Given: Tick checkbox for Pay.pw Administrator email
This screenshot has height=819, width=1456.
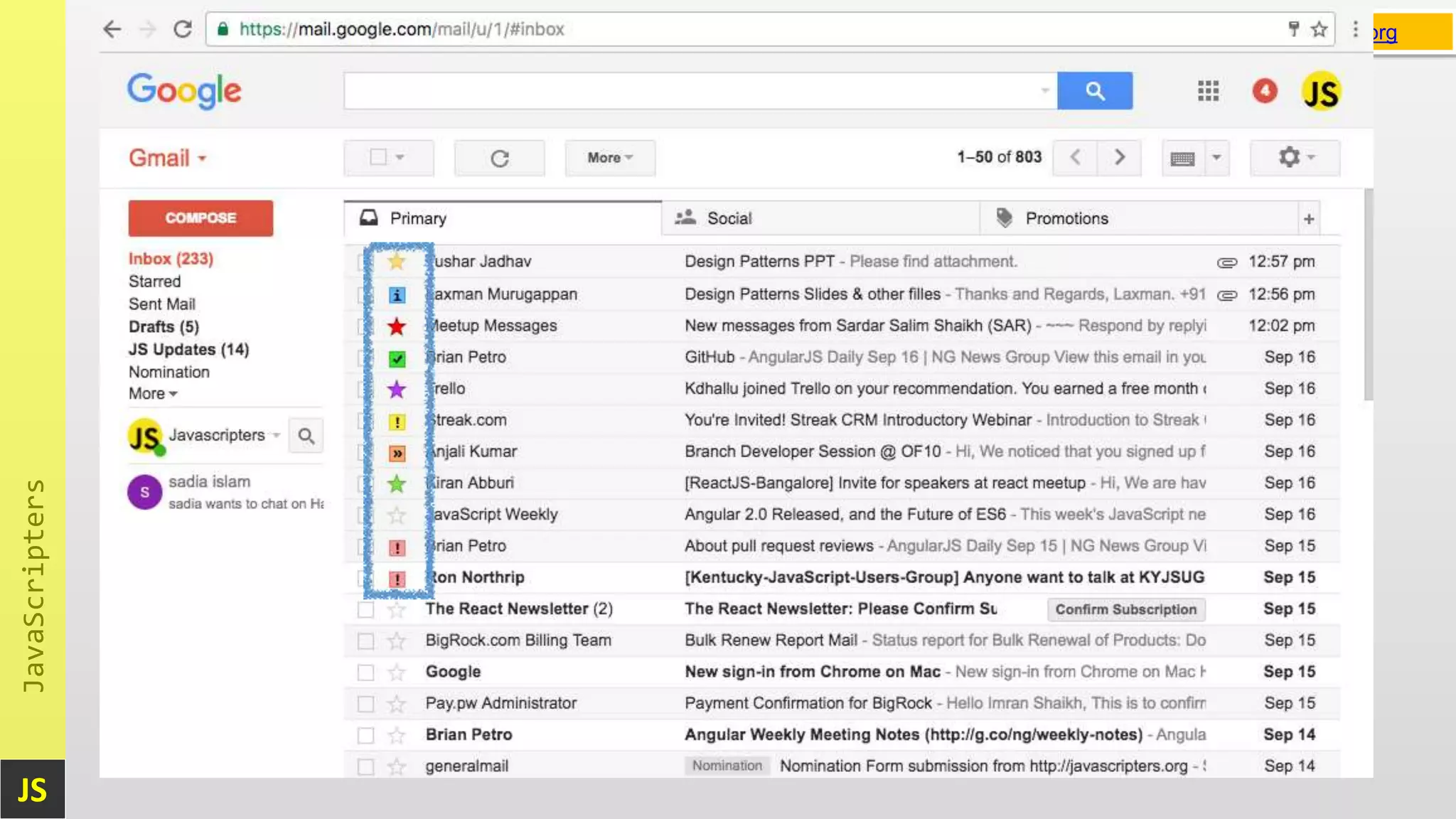Looking at the screenshot, I should 365,704.
